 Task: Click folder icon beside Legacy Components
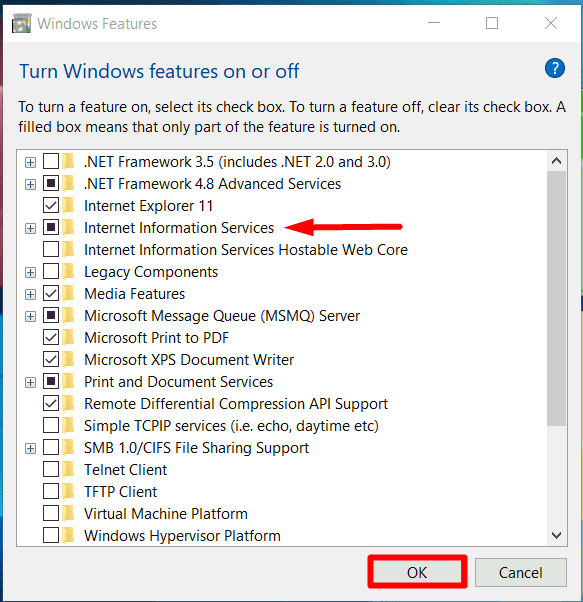pos(69,271)
